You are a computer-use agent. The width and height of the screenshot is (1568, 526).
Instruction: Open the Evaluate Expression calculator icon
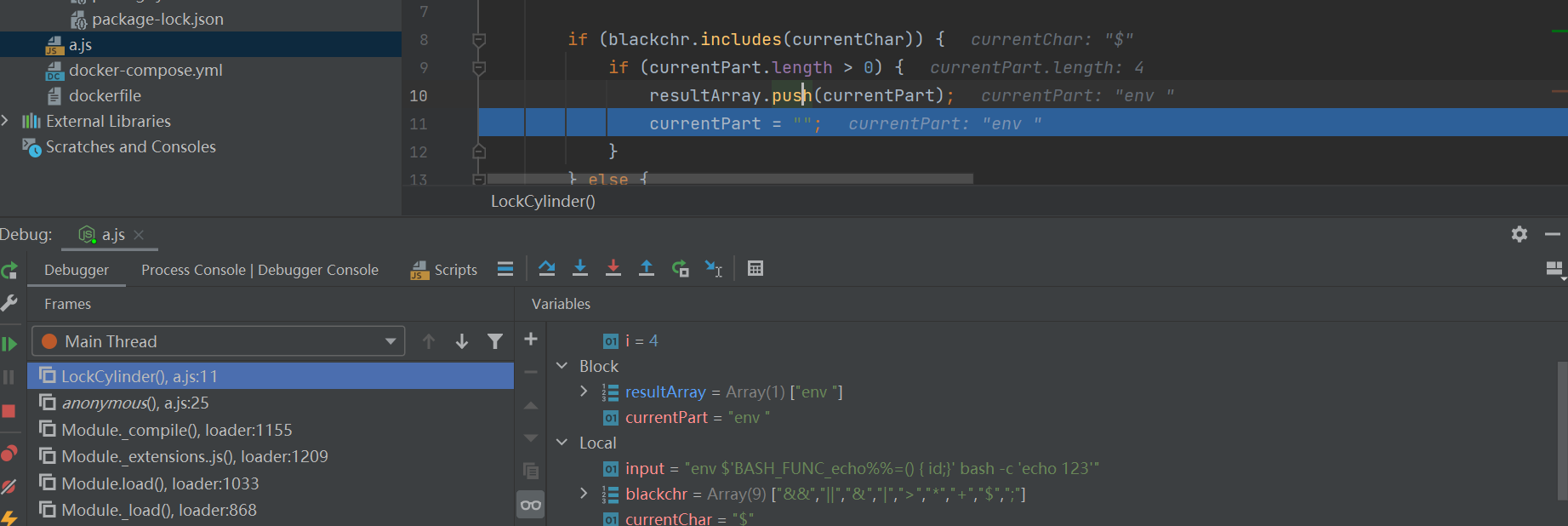(x=755, y=269)
